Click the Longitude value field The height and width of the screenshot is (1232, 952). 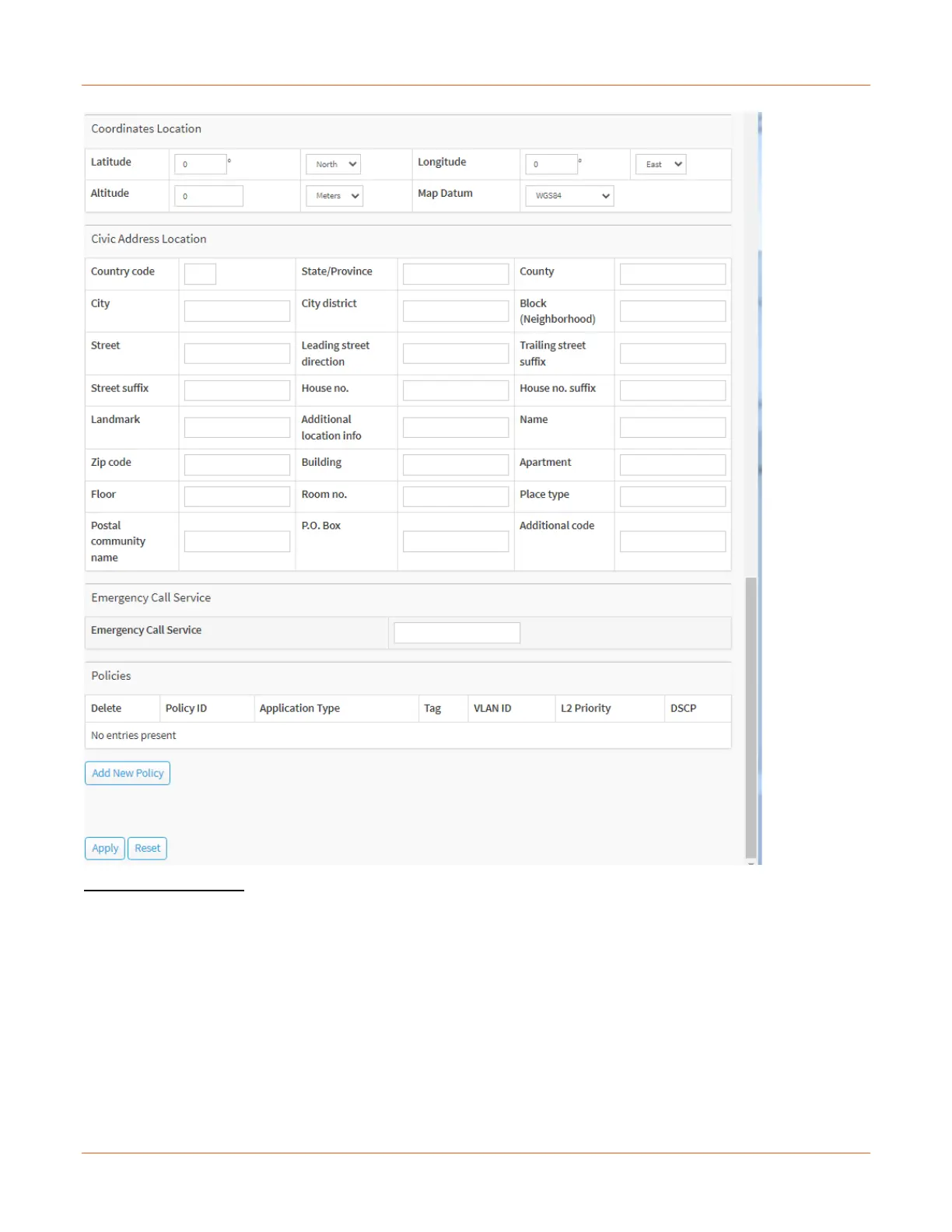click(551, 164)
